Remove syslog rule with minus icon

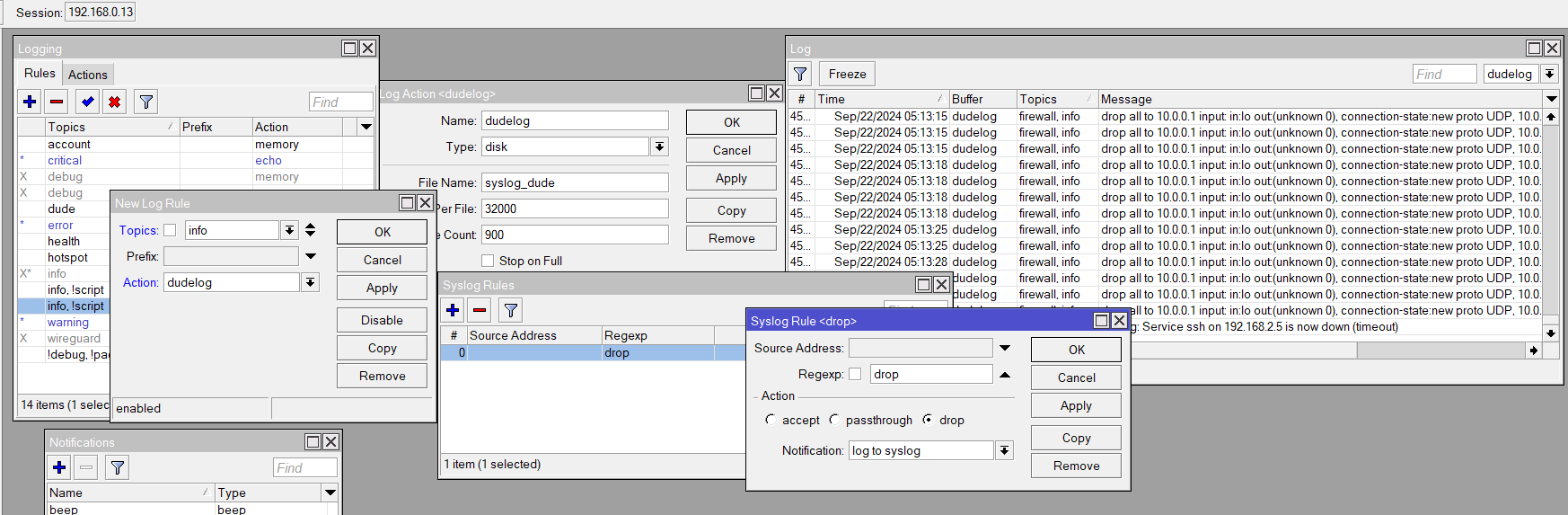click(480, 310)
